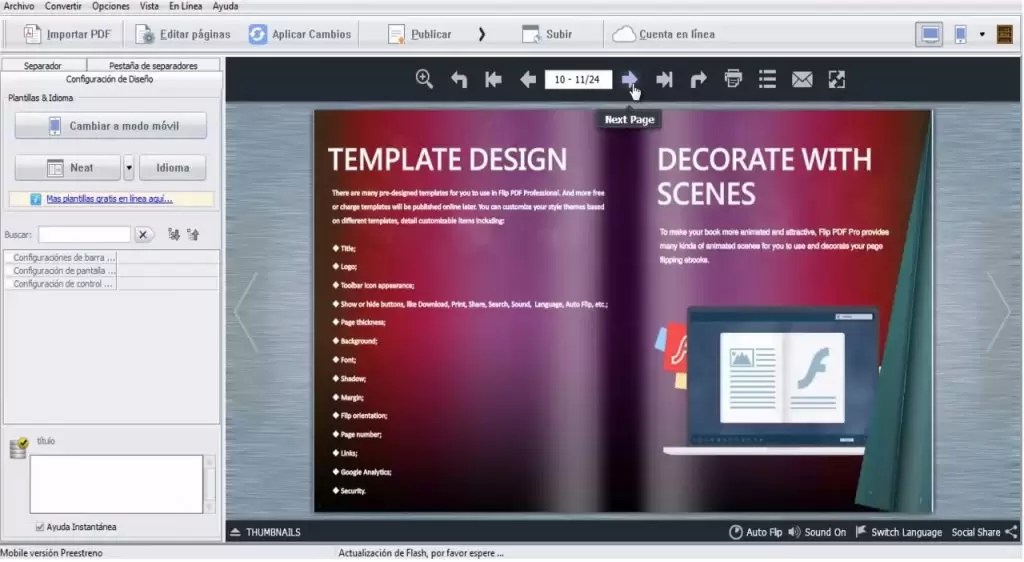Click the print icon in viewer toolbar
The width and height of the screenshot is (1024, 562).
(733, 79)
